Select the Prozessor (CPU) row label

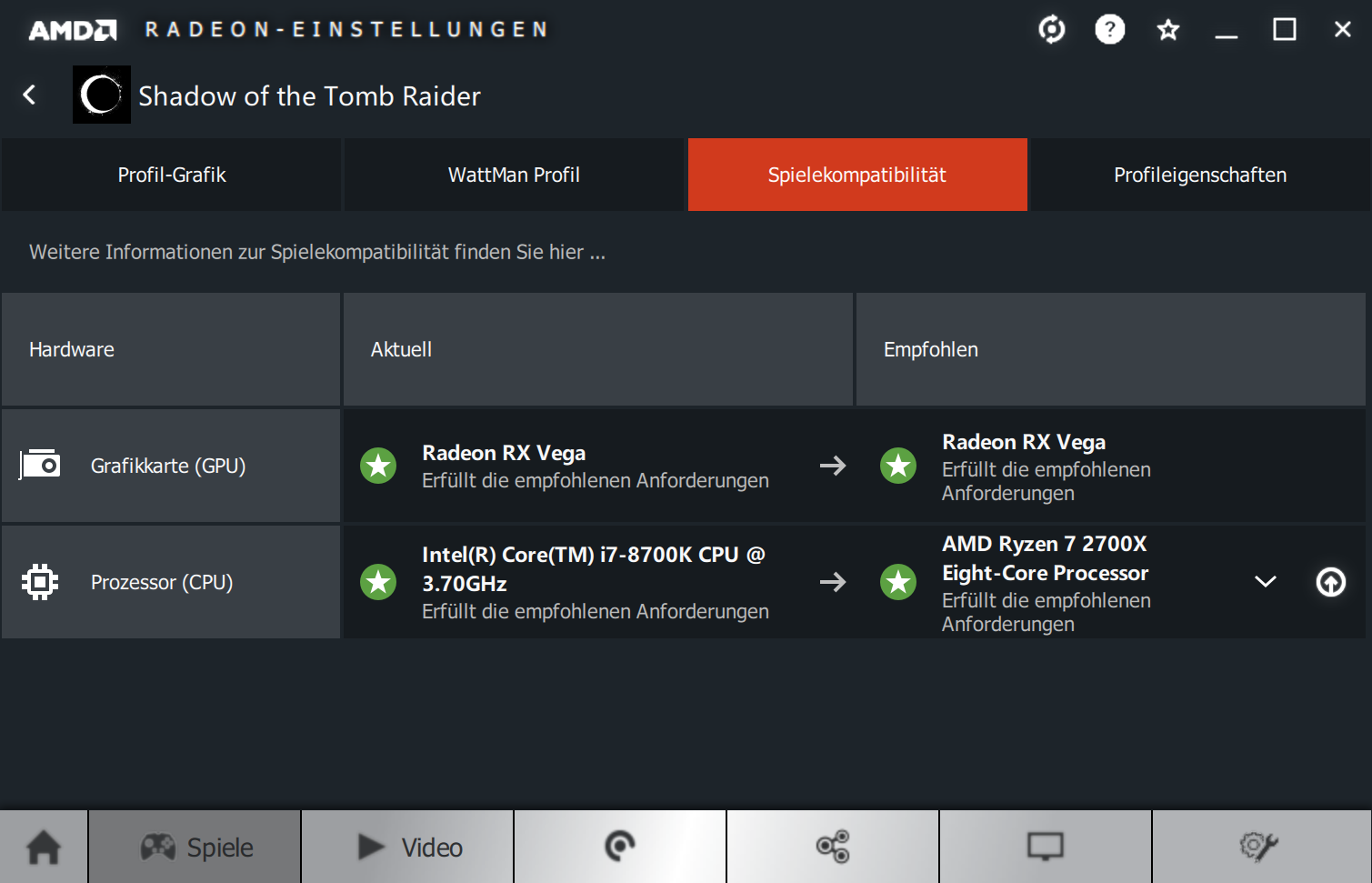coord(162,582)
